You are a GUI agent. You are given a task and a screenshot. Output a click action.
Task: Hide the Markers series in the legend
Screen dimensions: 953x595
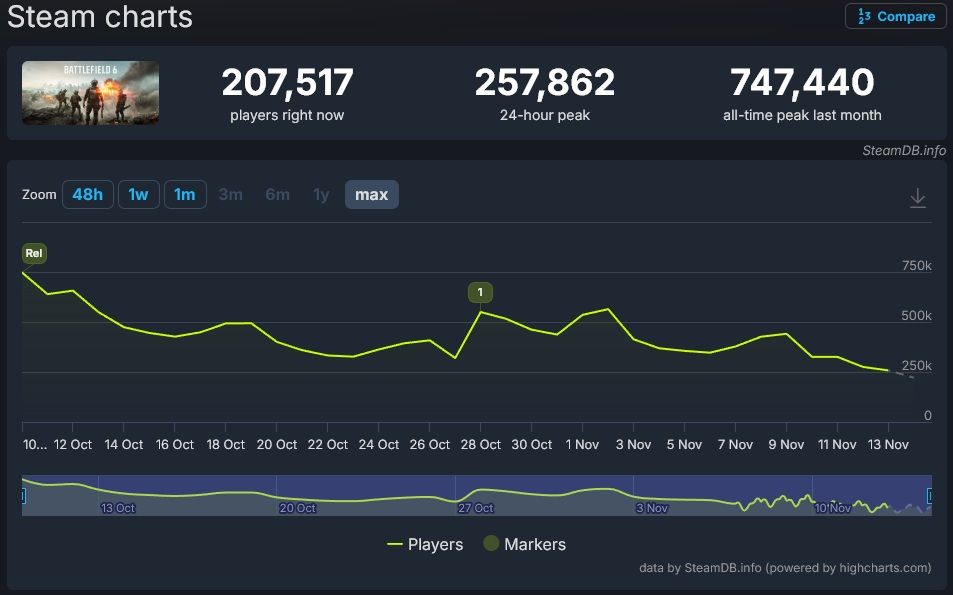click(524, 544)
